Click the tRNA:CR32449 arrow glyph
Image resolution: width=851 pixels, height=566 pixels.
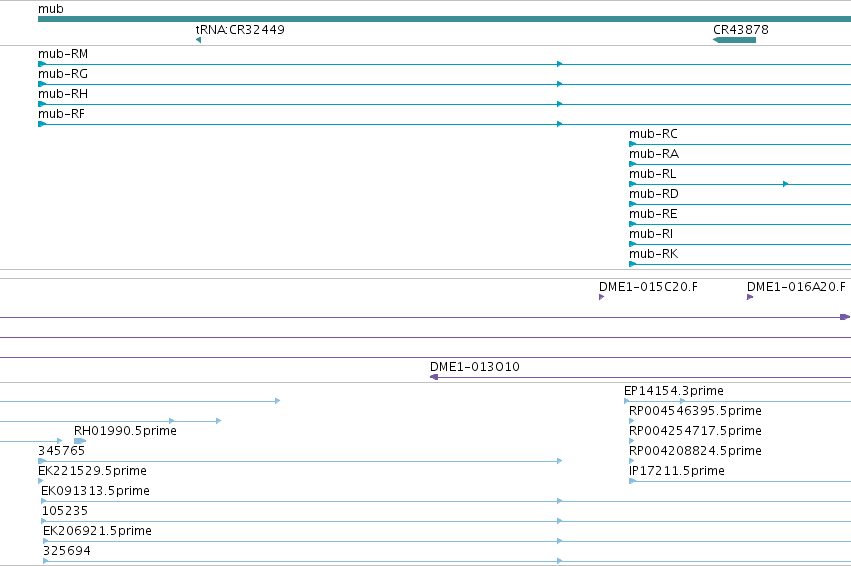tap(199, 40)
